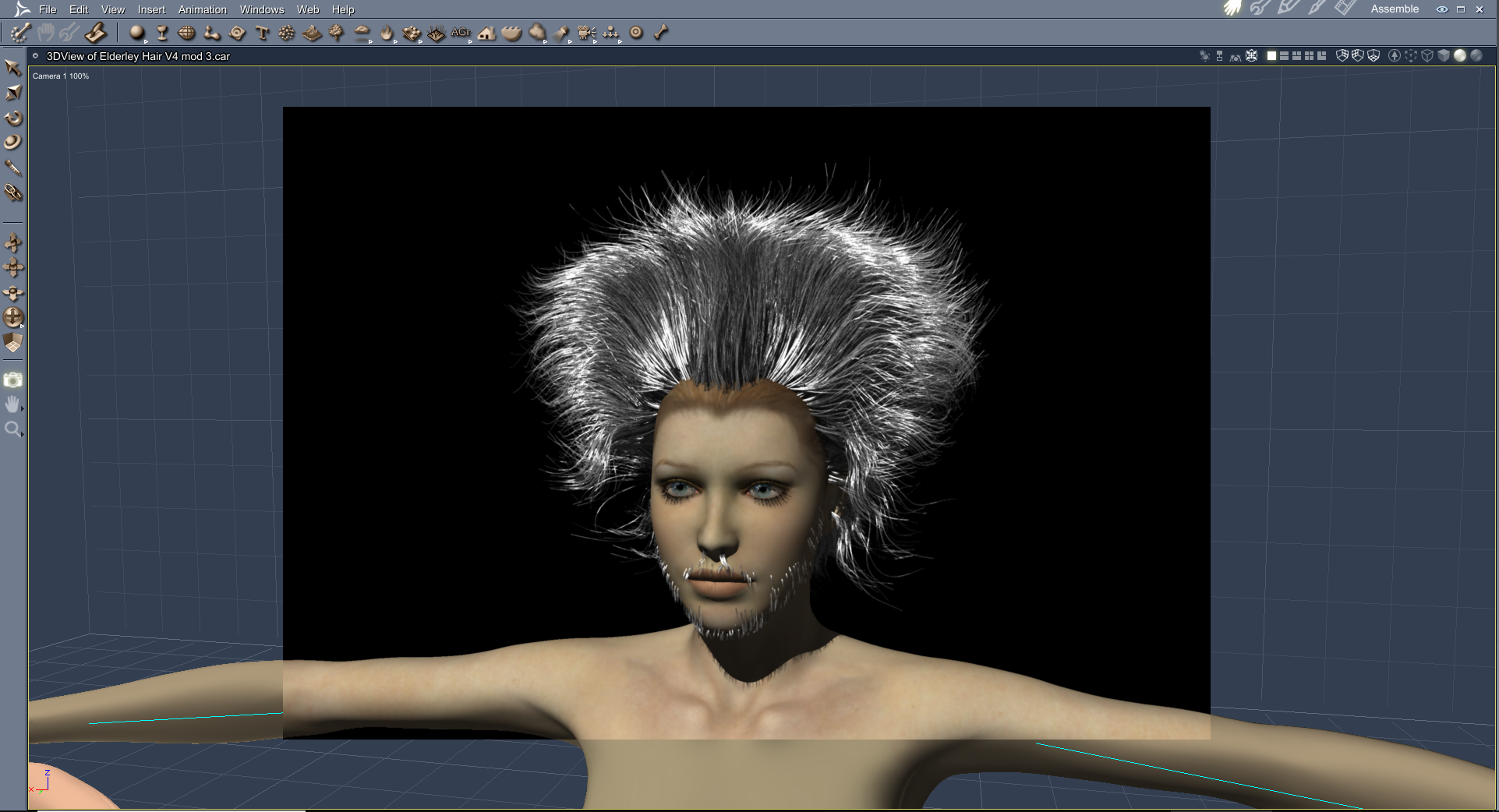Insert a vertex object (mesh sphere icon)
The width and height of the screenshot is (1499, 812).
click(x=187, y=33)
